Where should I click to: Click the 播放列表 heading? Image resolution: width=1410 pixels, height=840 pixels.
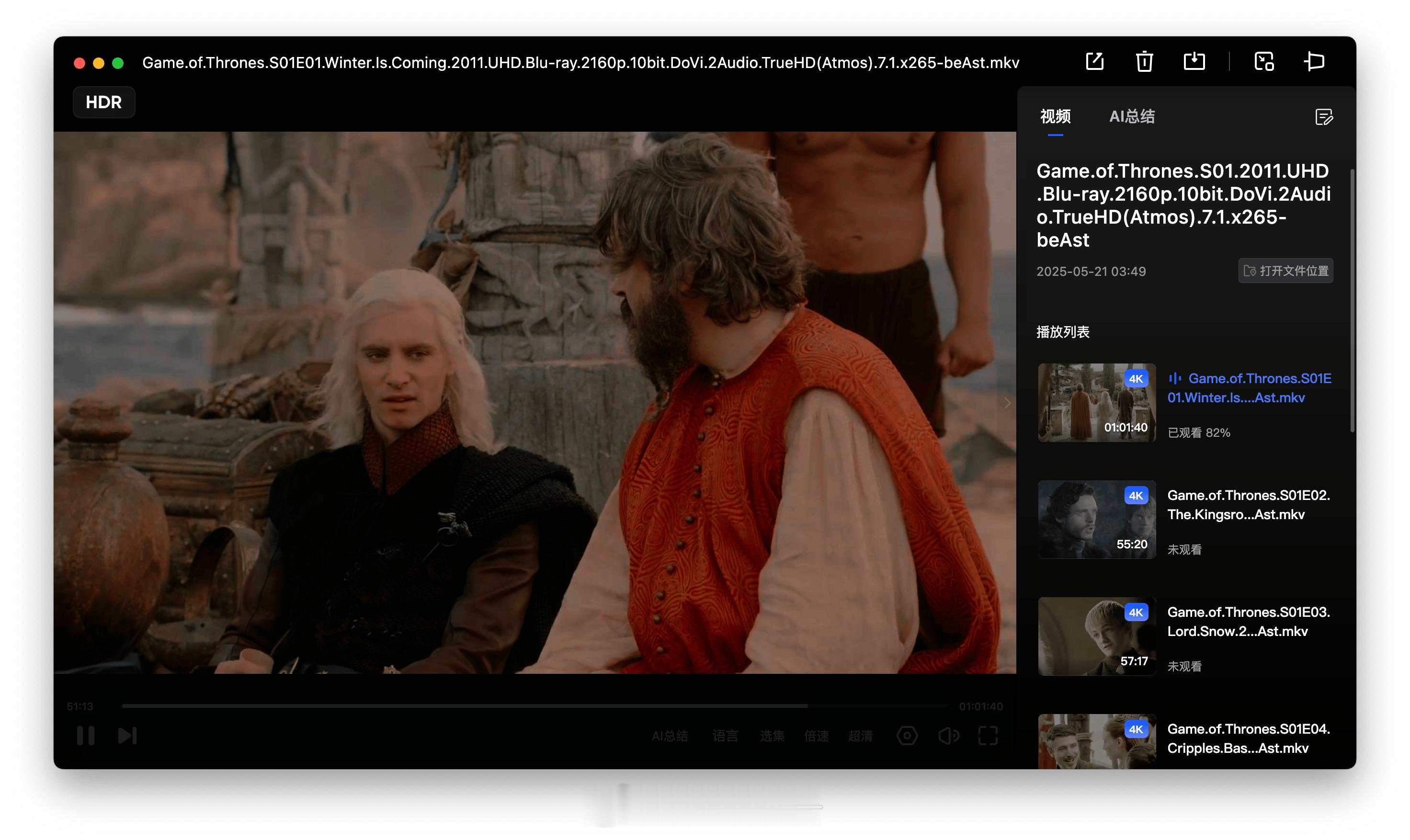pyautogui.click(x=1062, y=332)
